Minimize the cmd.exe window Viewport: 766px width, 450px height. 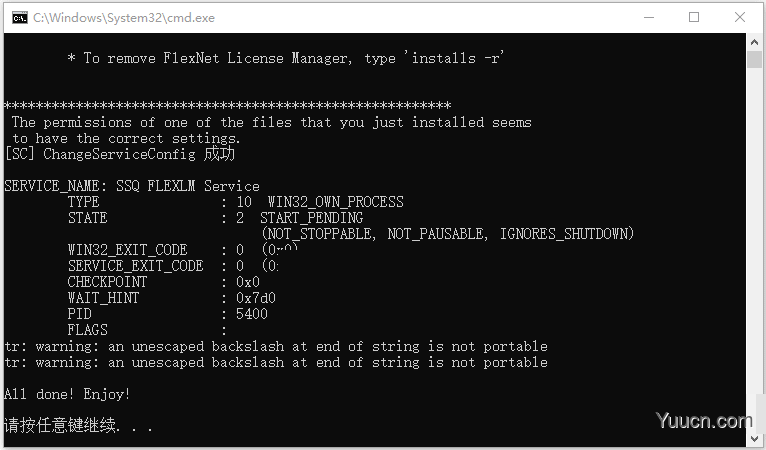point(649,18)
